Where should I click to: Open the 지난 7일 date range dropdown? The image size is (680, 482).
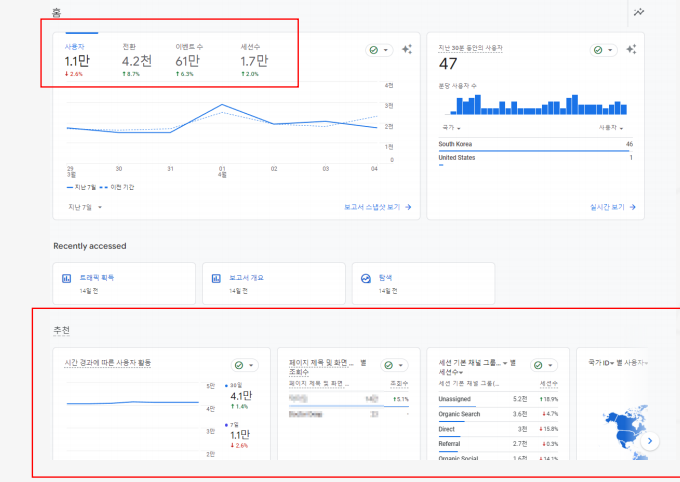click(x=85, y=207)
